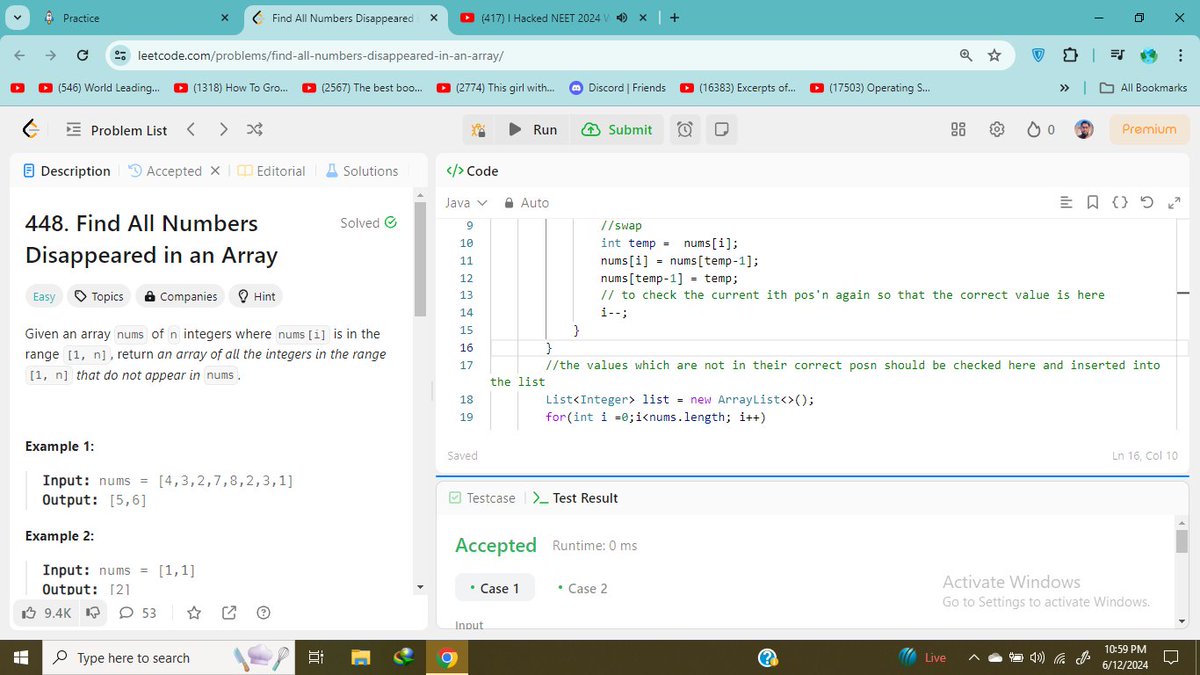Run the code
Screen dimensions: 1200x675
(x=534, y=130)
